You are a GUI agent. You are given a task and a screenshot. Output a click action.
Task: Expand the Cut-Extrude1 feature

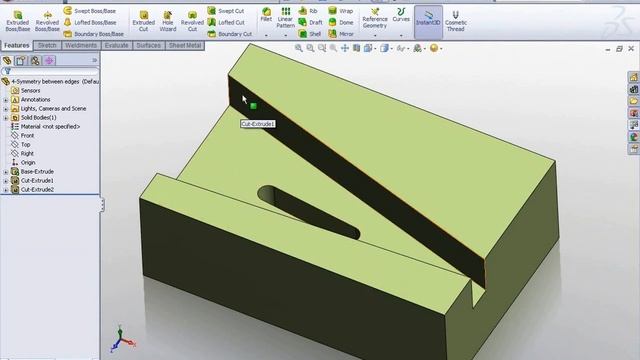6,181
